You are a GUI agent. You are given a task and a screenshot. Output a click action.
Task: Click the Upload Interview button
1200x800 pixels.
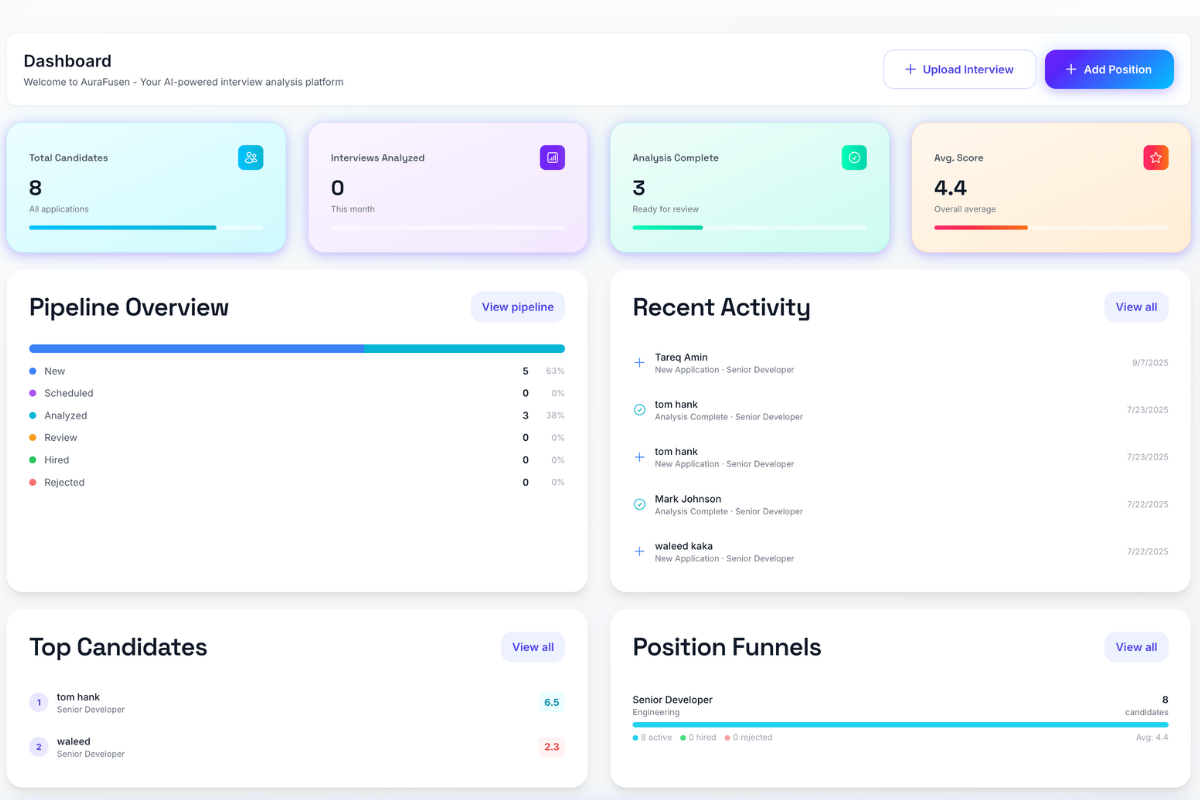click(x=959, y=69)
